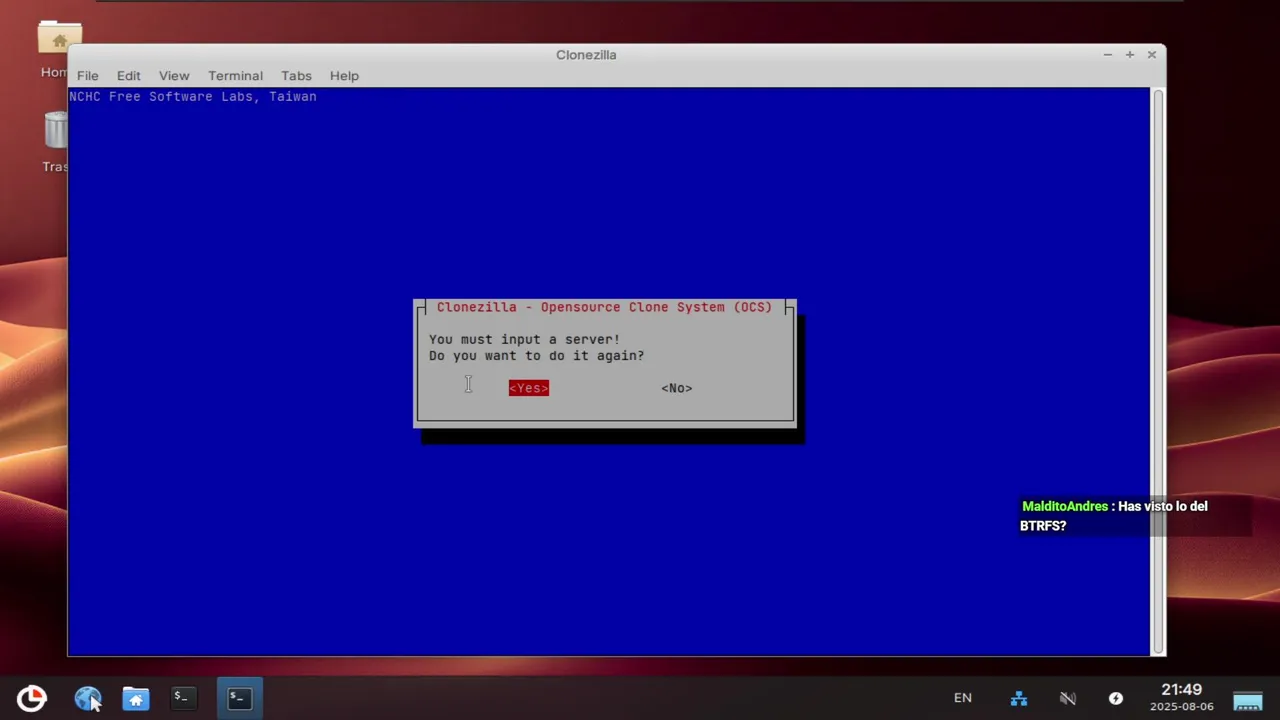Open the Help menu

point(344,76)
